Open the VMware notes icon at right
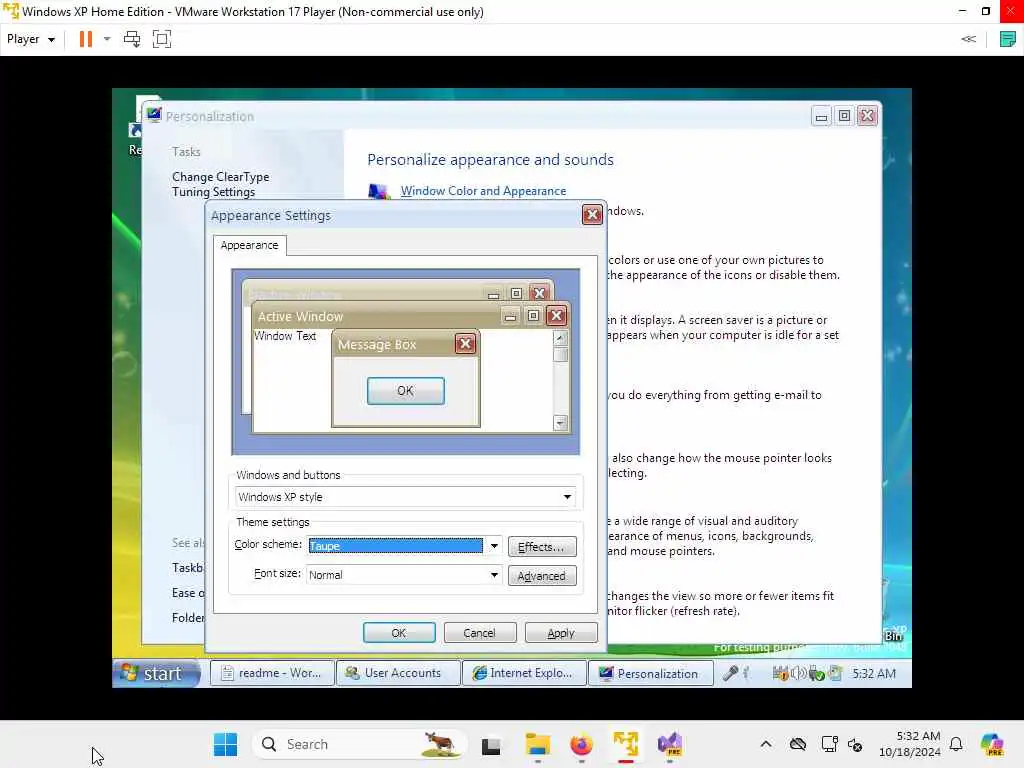 click(x=1008, y=39)
